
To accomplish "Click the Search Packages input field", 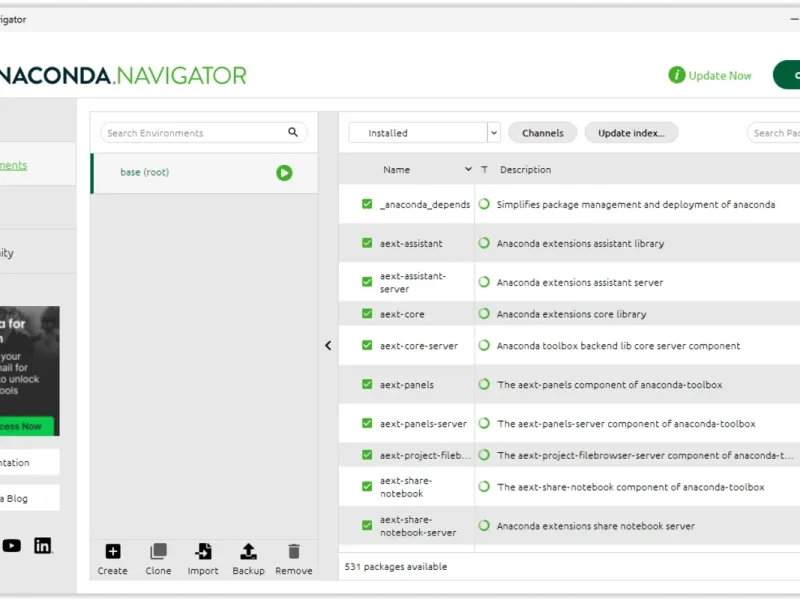I will point(773,133).
